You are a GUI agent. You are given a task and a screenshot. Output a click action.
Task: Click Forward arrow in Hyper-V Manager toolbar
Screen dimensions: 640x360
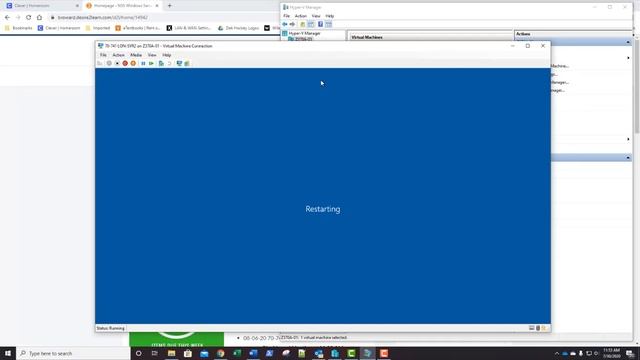click(292, 24)
